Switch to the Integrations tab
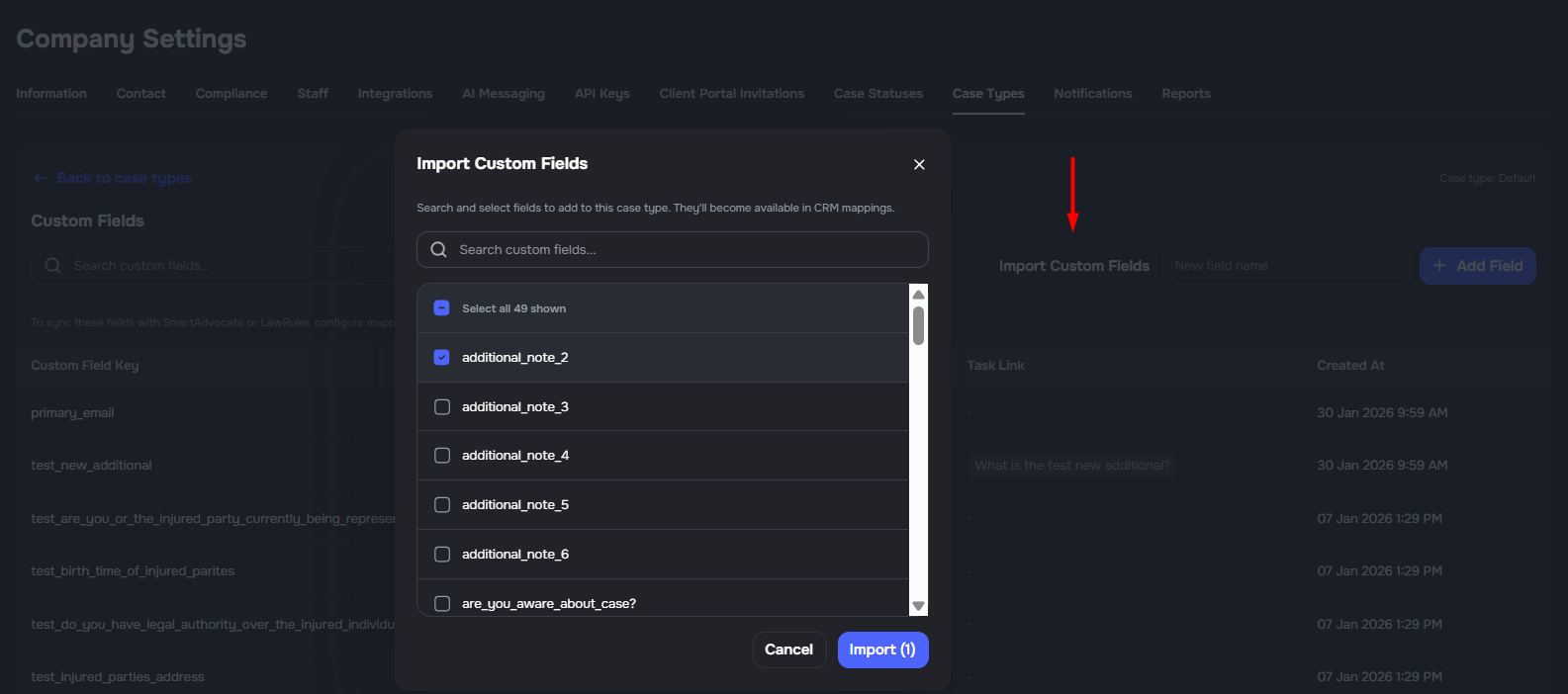Image resolution: width=1568 pixels, height=694 pixels. [x=395, y=94]
